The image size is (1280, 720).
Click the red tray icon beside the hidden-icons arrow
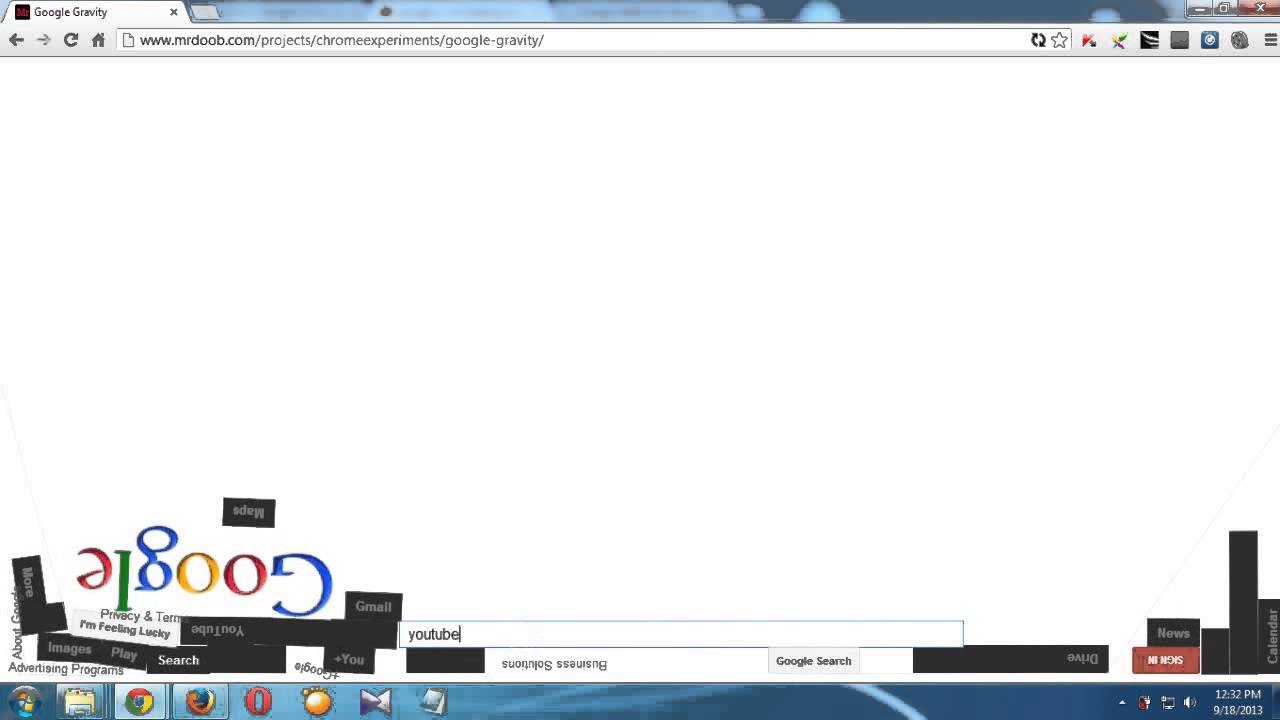tap(1144, 703)
